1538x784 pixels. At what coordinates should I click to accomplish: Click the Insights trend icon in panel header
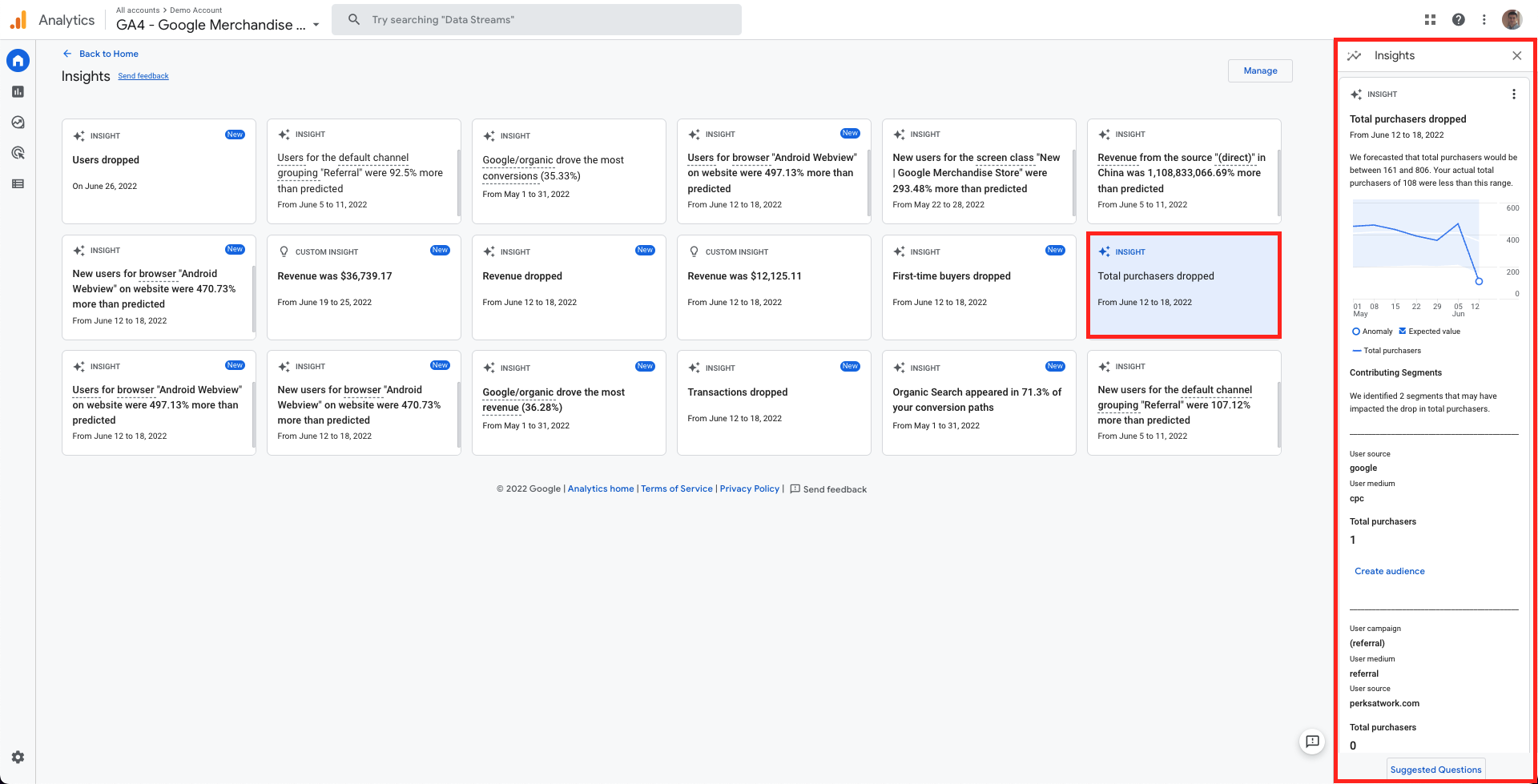point(1354,55)
